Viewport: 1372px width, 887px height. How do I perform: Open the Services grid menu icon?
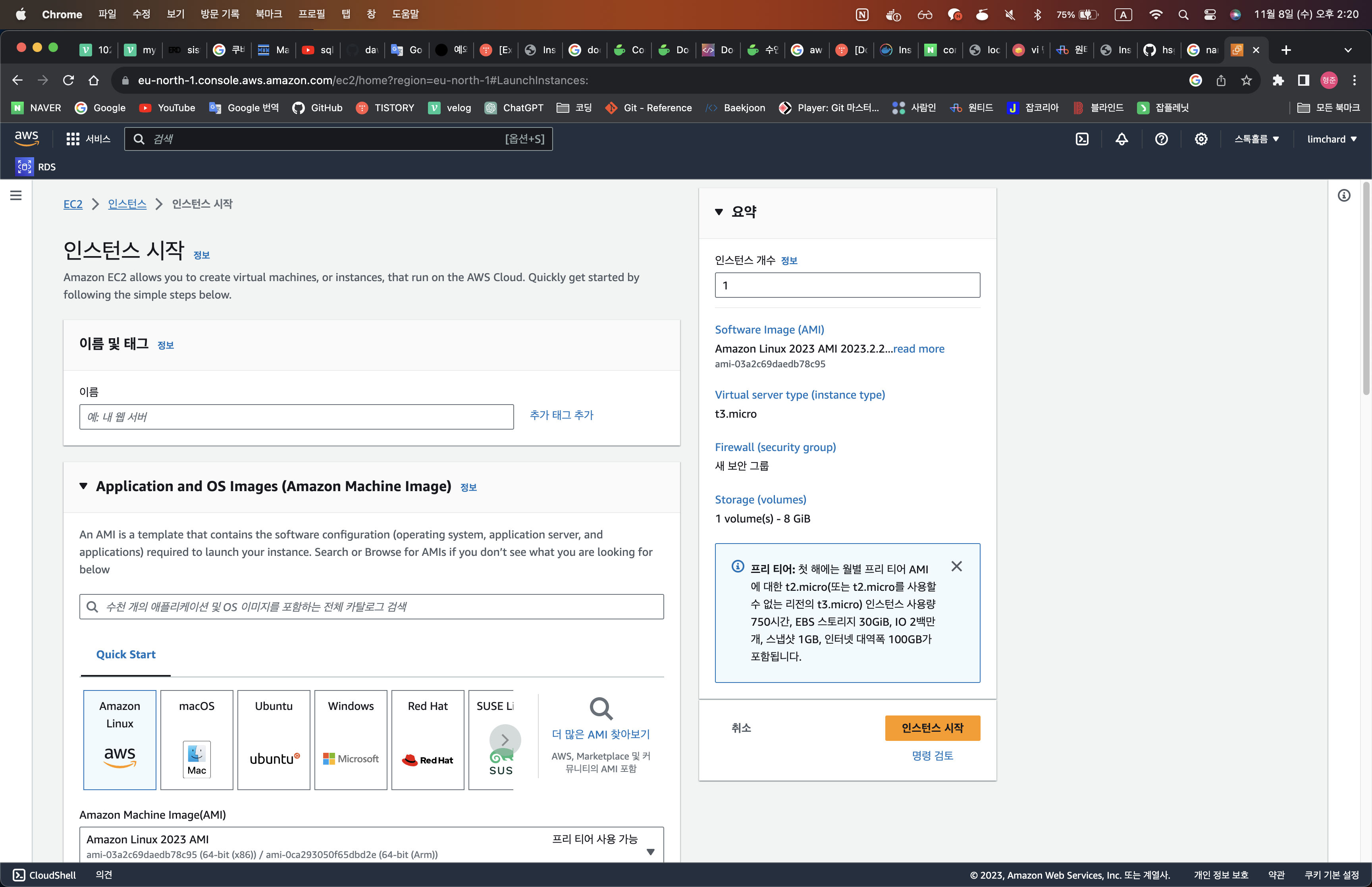73,139
